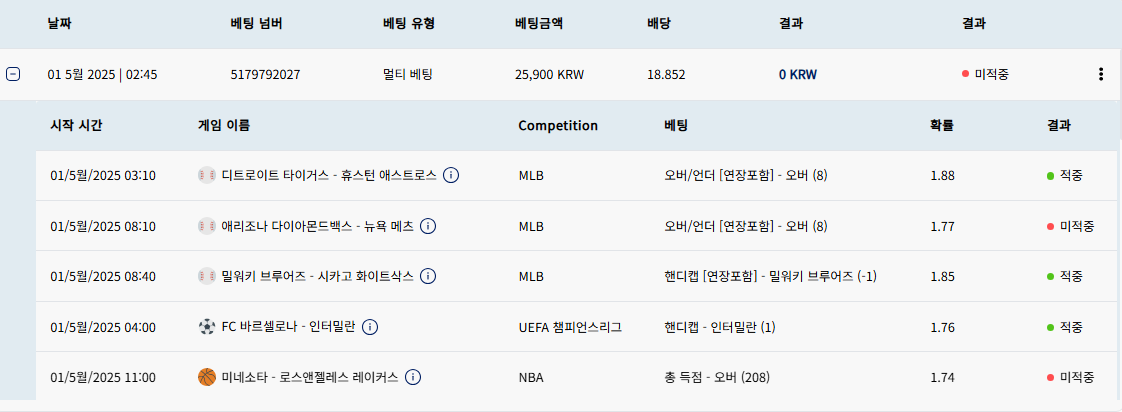Click the 시작 시간 column header
Viewport: 1122px width, 412px height.
point(77,126)
